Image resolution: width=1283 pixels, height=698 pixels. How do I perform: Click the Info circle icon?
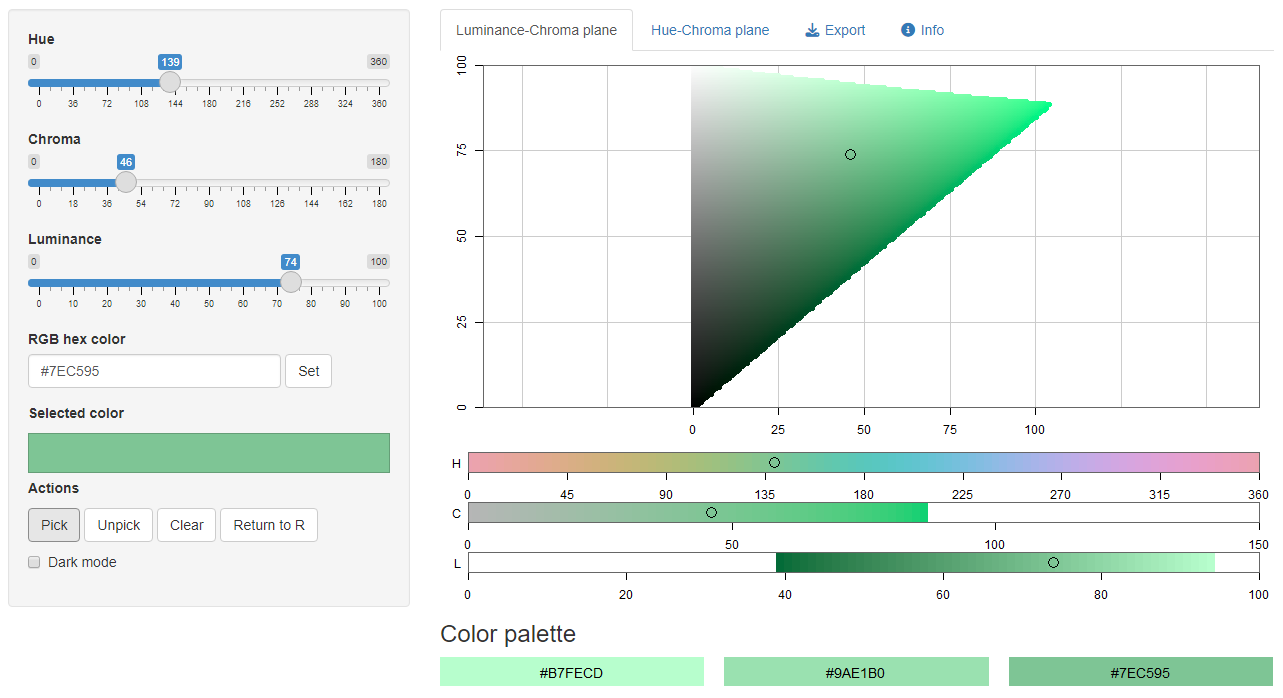pos(908,30)
